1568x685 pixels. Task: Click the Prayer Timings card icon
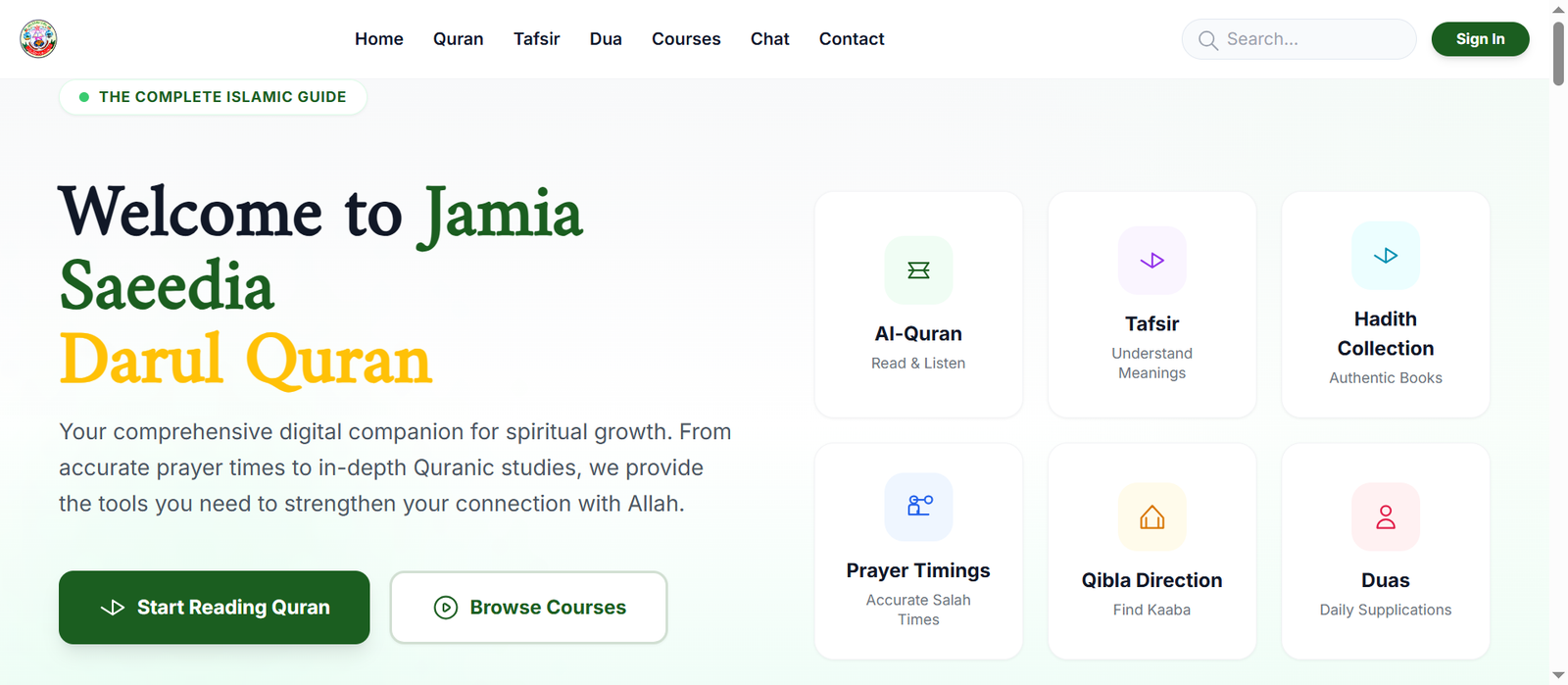[918, 507]
